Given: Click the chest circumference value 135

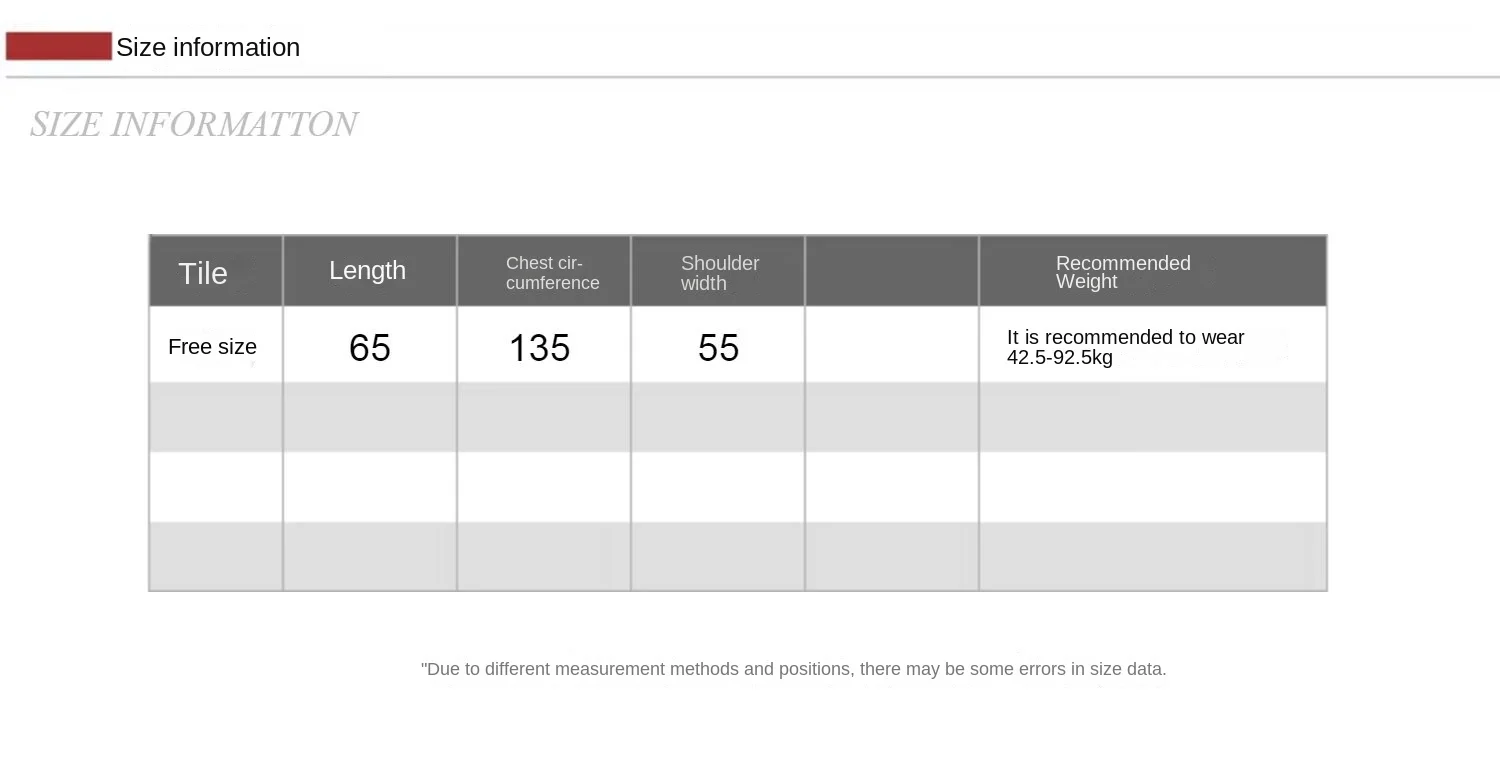Looking at the screenshot, I should [x=540, y=348].
